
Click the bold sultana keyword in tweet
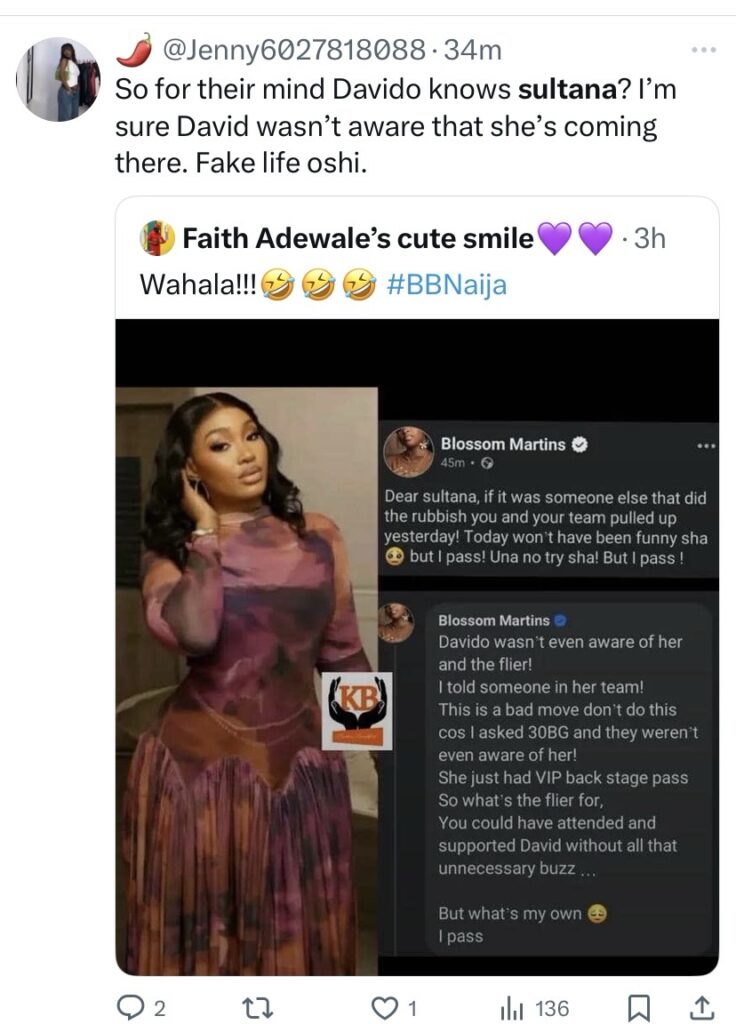tap(564, 89)
